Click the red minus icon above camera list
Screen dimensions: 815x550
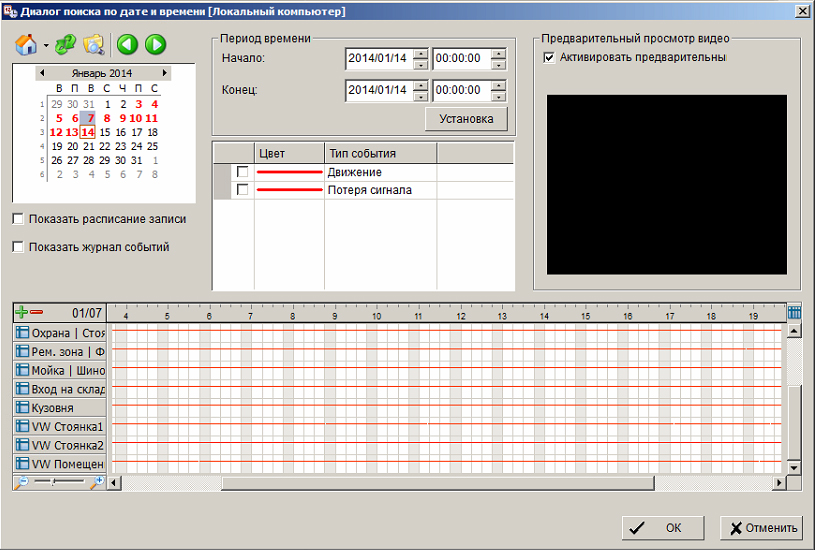pos(37,313)
